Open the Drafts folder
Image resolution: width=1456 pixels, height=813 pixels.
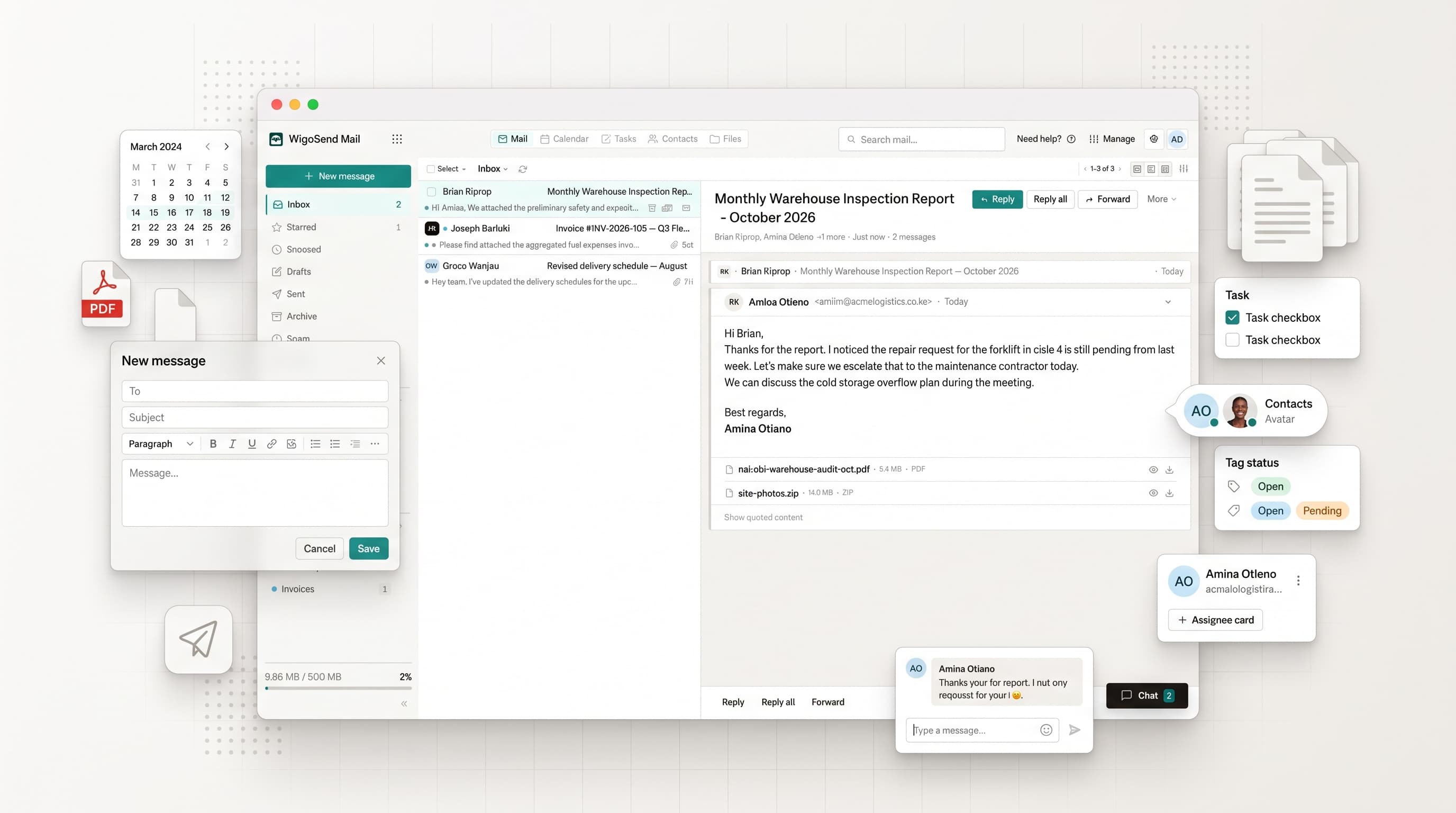tap(338, 272)
